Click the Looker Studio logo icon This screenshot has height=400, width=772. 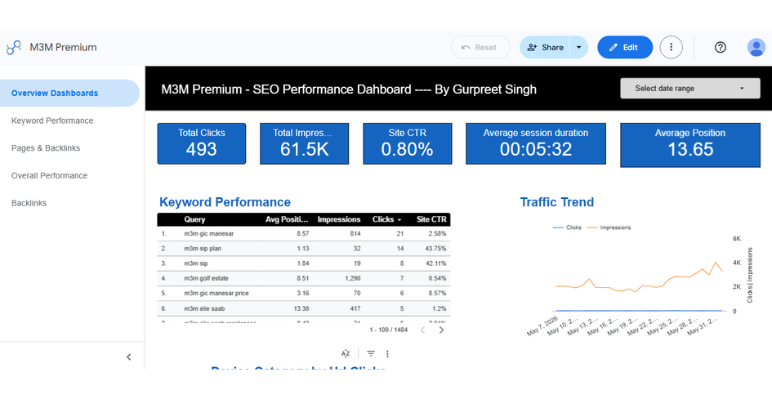click(x=13, y=47)
